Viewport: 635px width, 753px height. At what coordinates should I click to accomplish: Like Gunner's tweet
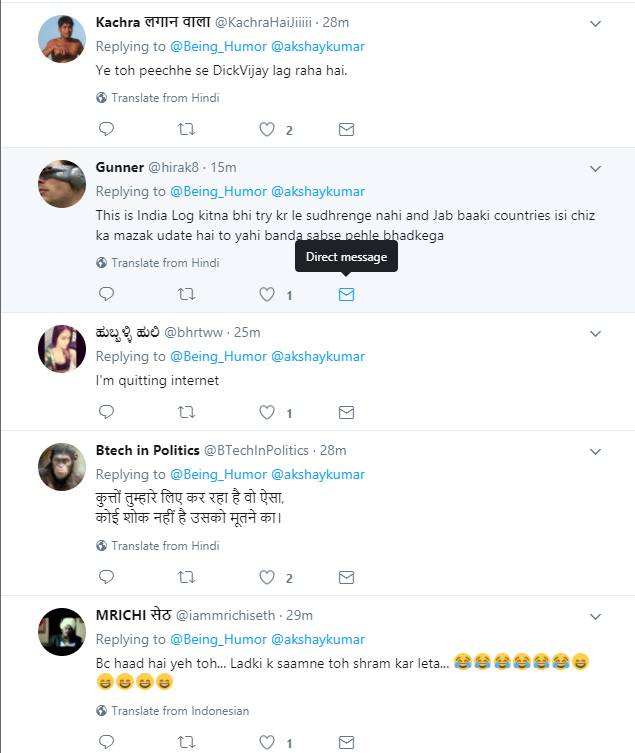[267, 294]
